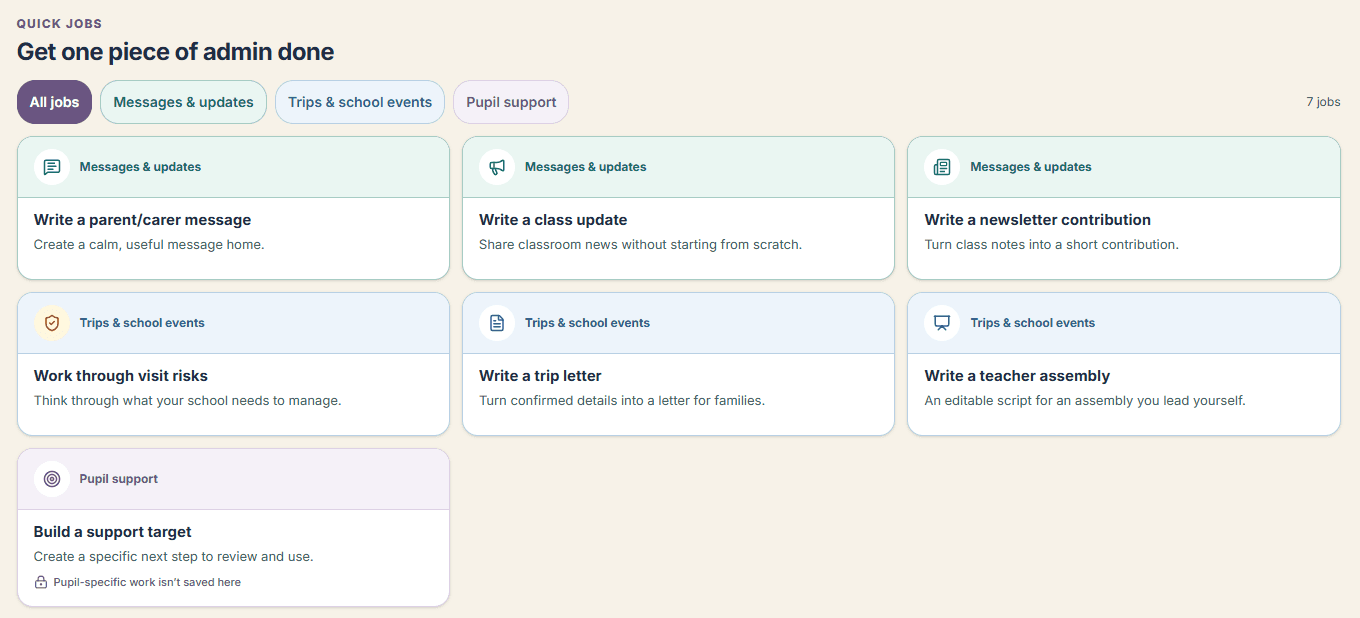Show only Pupil support jobs

click(x=511, y=102)
